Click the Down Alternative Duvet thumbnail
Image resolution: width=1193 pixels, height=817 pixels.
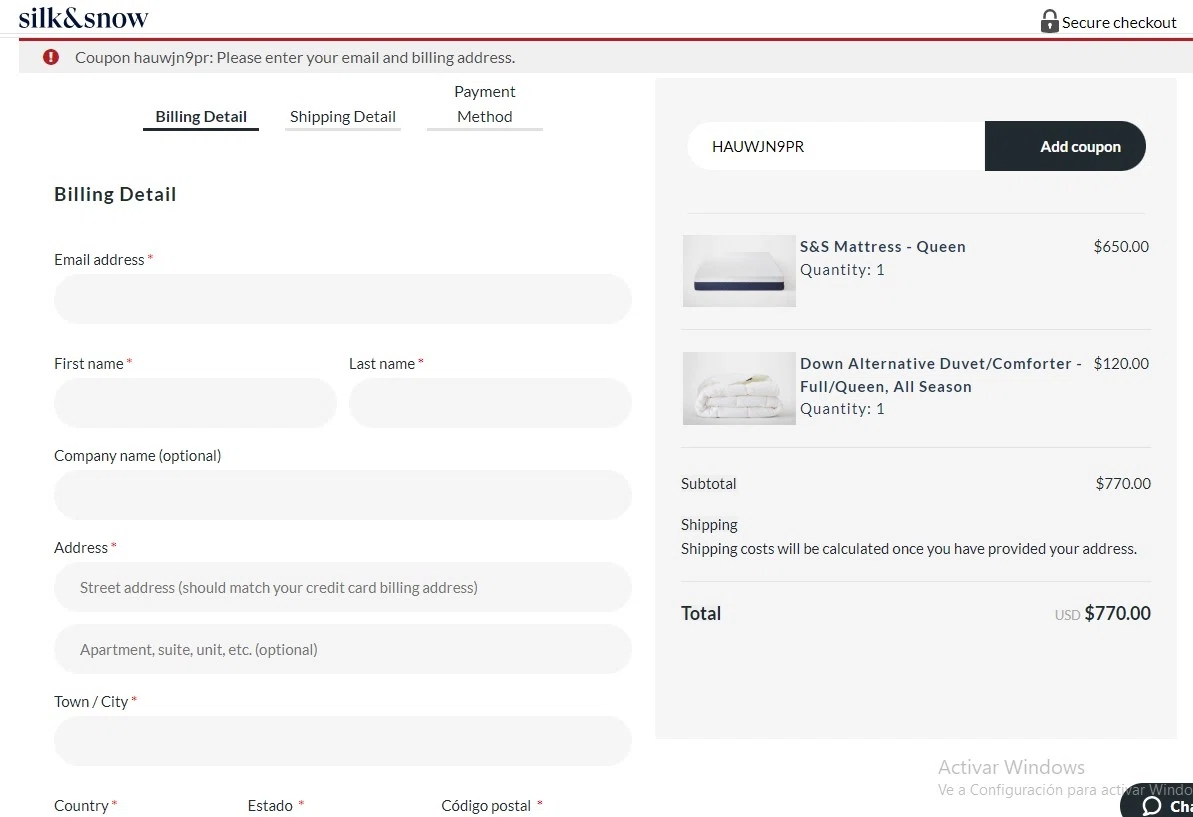coord(739,388)
